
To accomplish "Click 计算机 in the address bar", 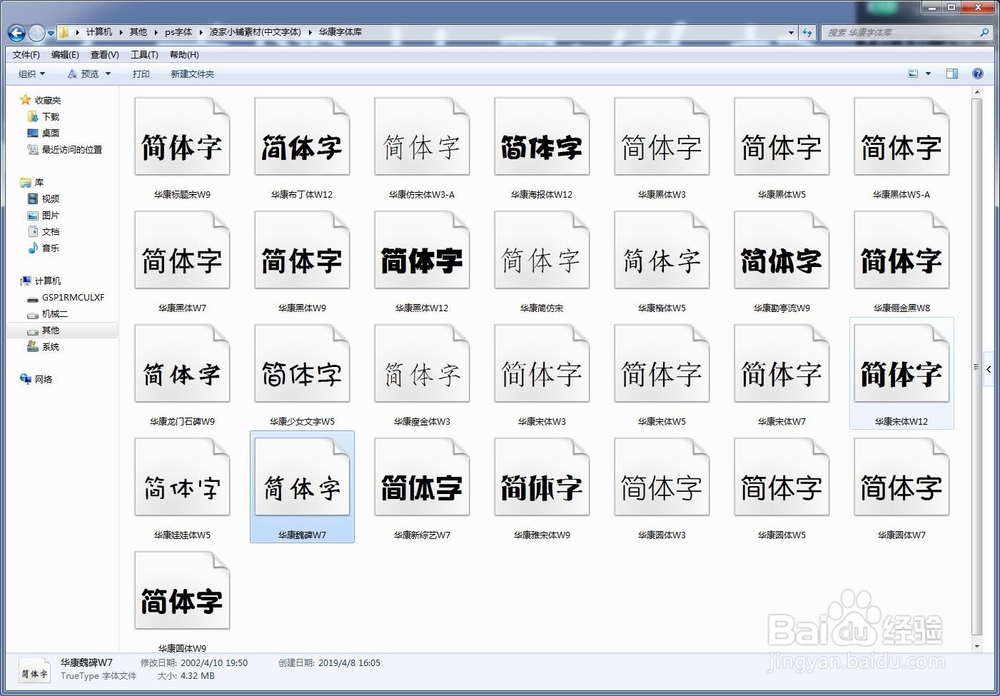I will 99,32.
